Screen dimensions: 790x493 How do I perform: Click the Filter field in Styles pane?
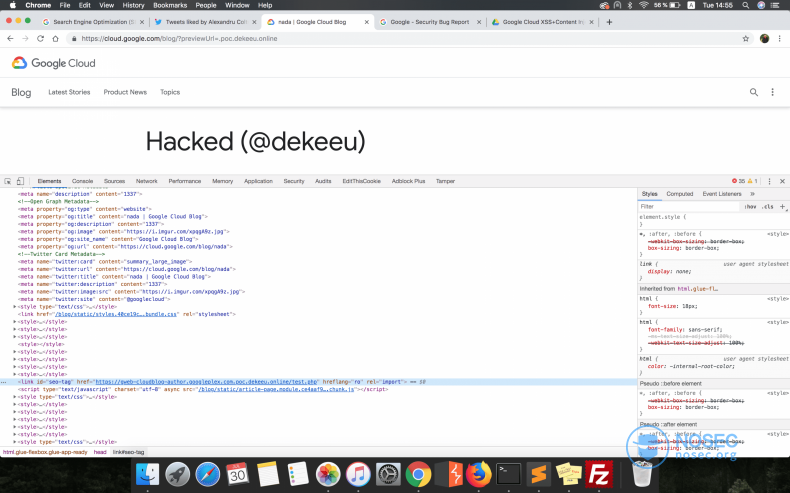[x=690, y=206]
